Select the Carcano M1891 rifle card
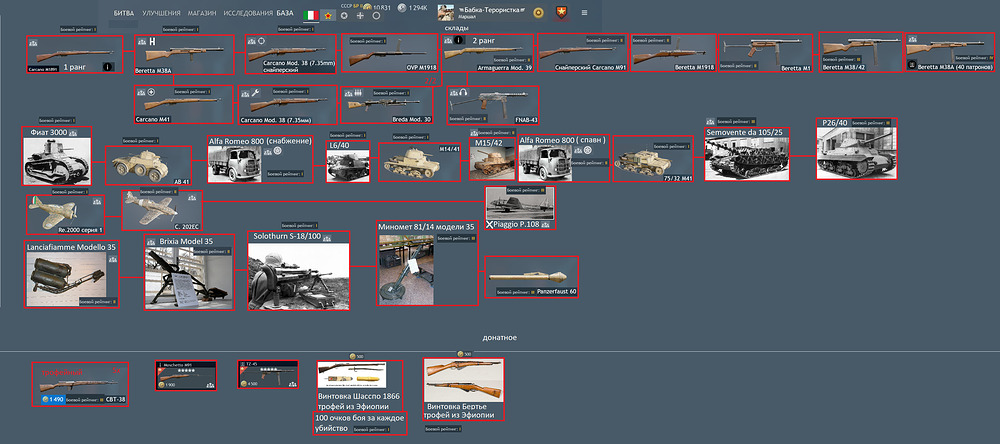The height and width of the screenshot is (444, 1000). click(75, 55)
